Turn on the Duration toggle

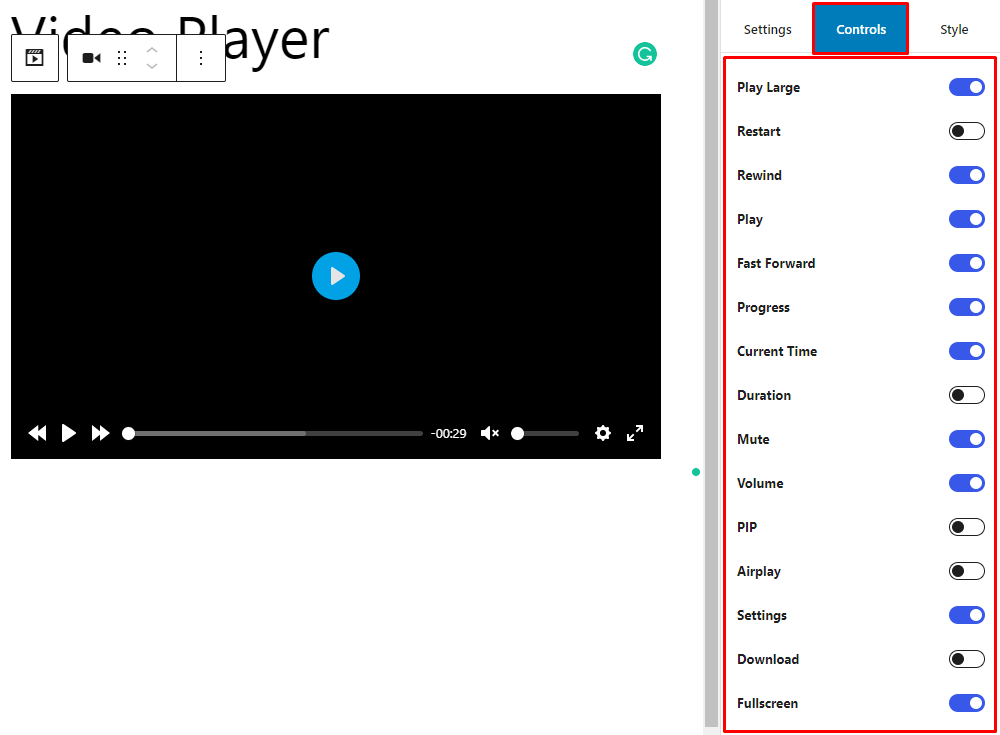click(966, 395)
